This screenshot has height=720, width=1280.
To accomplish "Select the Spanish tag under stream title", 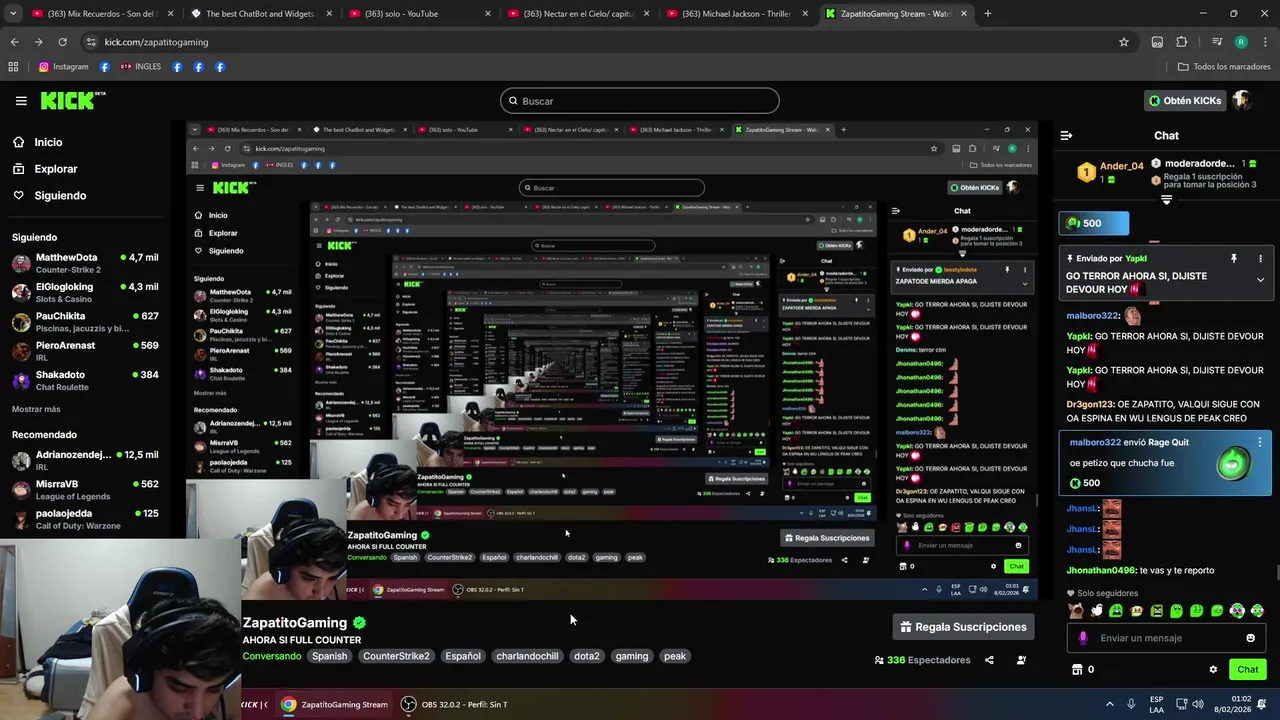I will [329, 656].
